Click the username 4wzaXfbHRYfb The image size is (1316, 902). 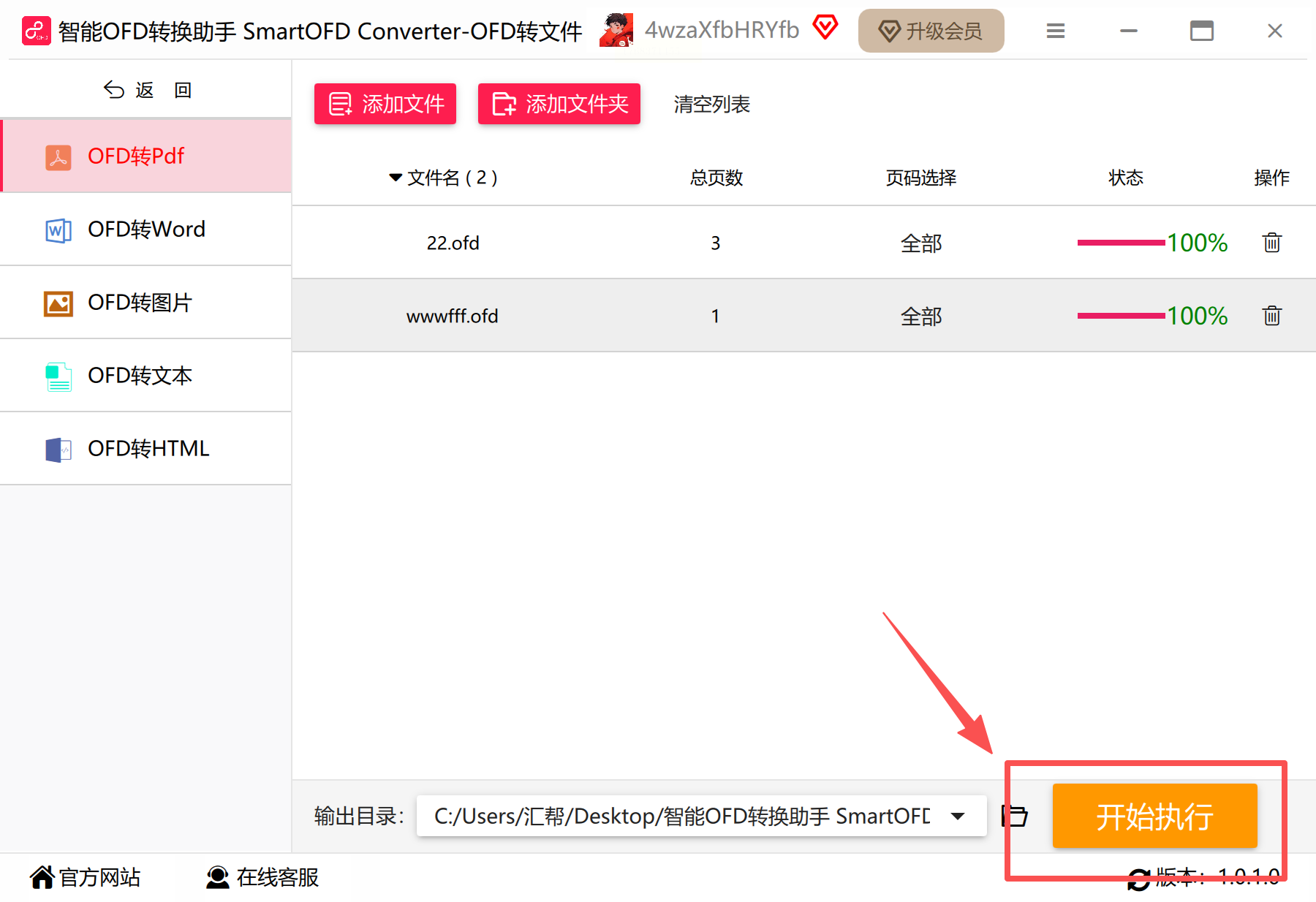[722, 30]
